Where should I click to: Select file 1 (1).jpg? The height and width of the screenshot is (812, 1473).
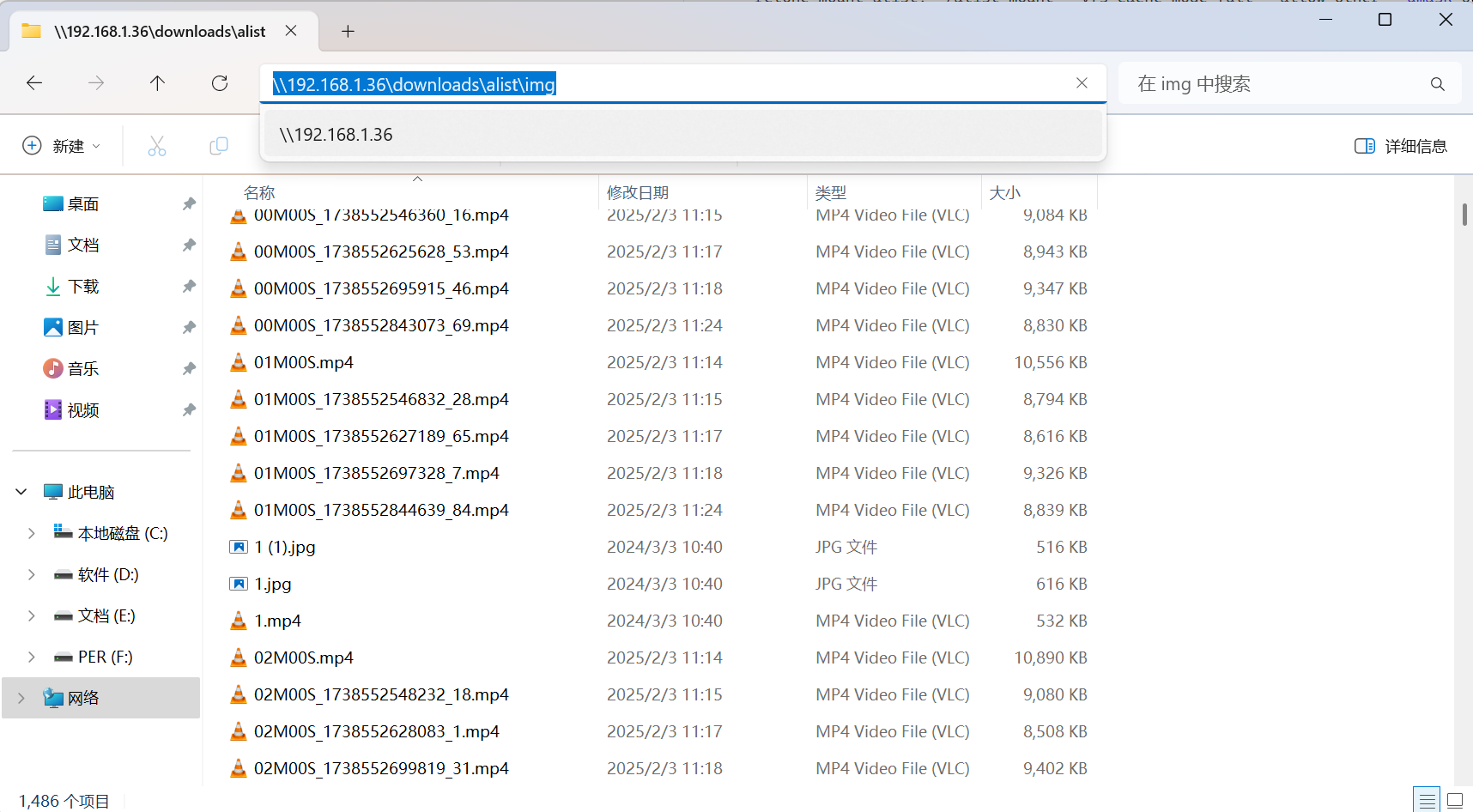pos(285,547)
